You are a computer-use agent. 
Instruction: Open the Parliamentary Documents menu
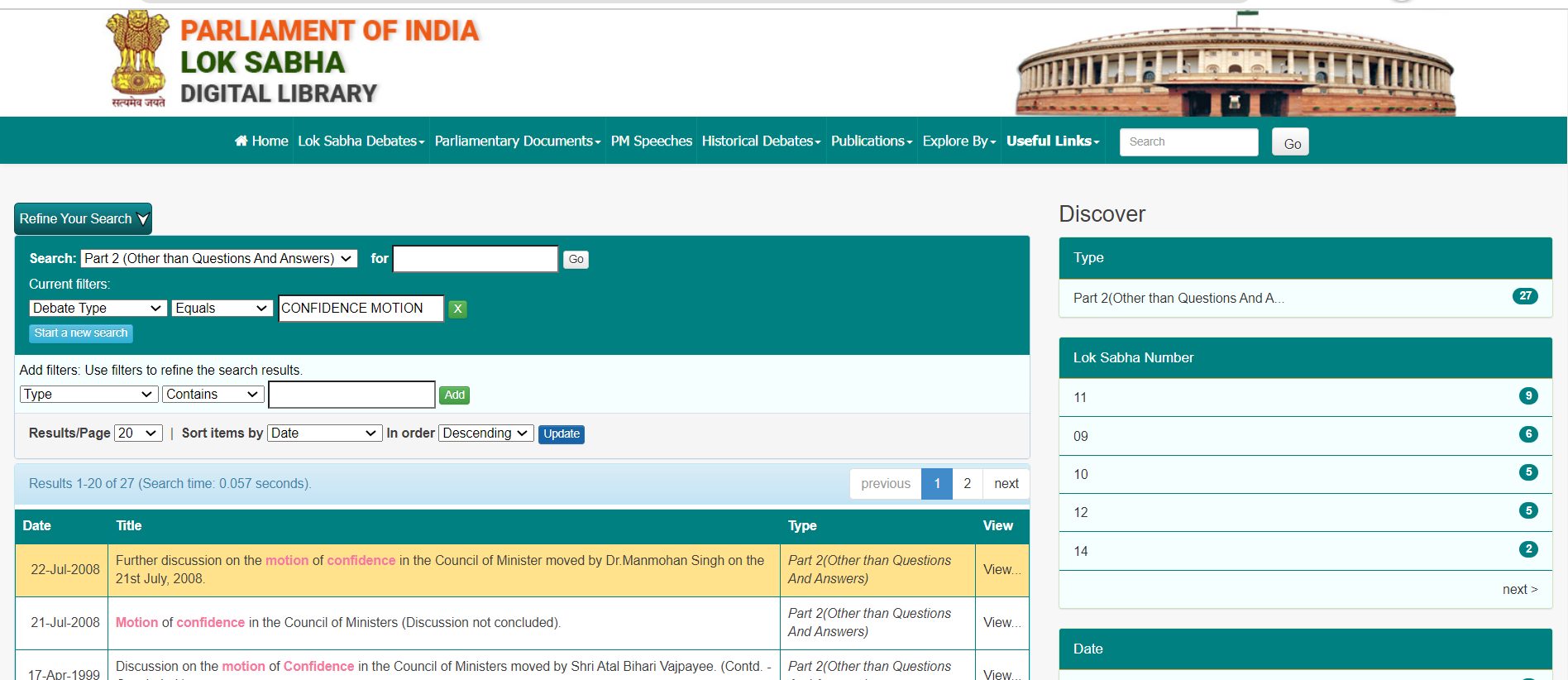click(517, 141)
